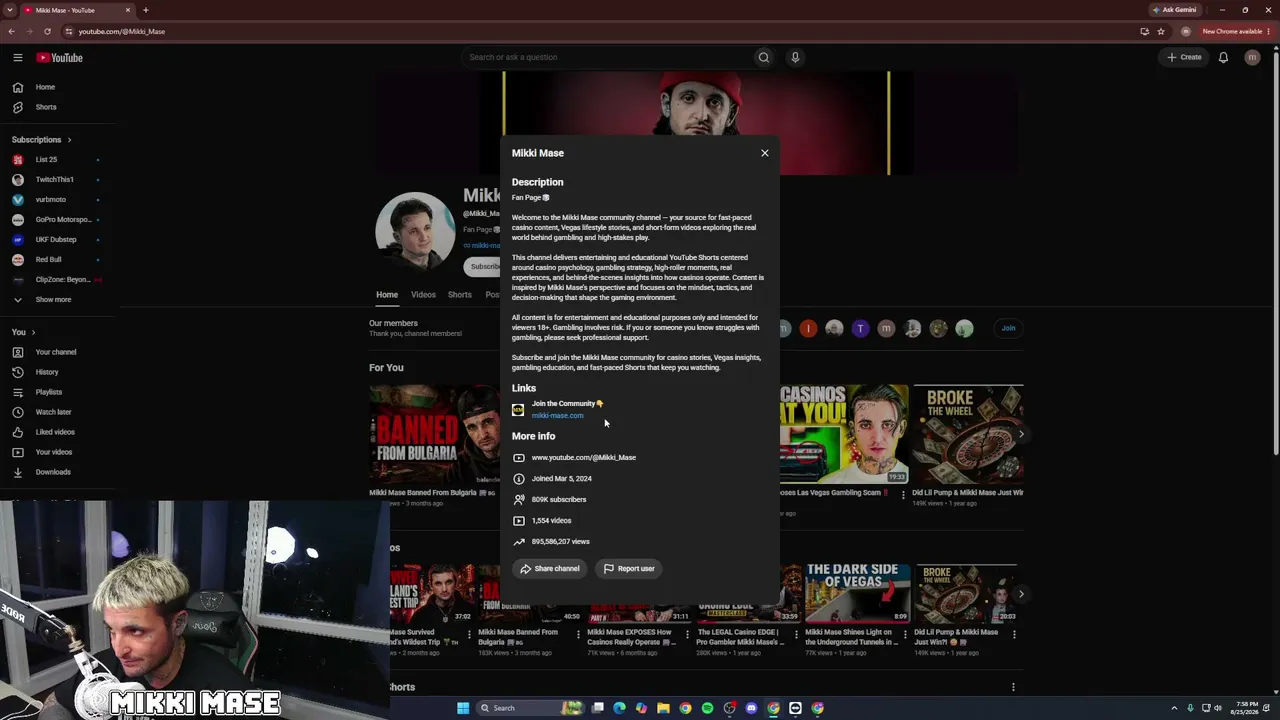The height and width of the screenshot is (720, 1280).
Task: Click the '809K subscribers' text
Action: (x=559, y=500)
